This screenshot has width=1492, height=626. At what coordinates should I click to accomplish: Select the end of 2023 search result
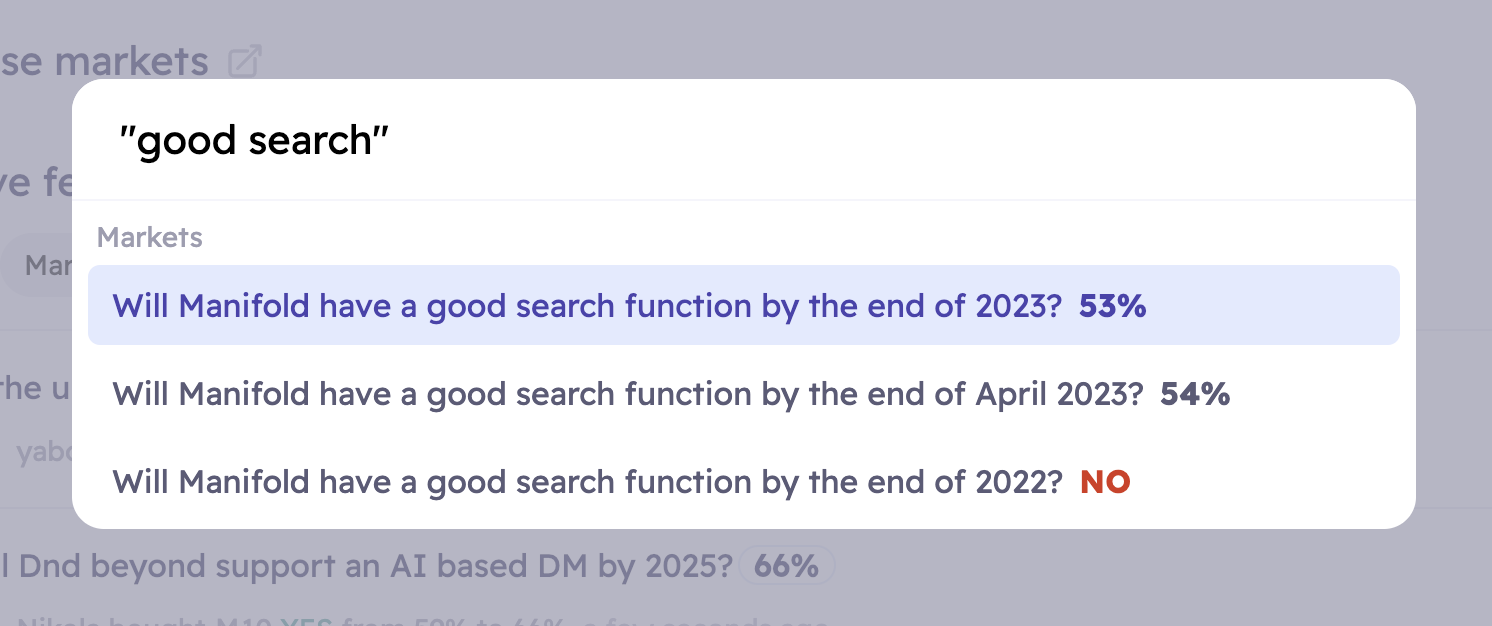744,305
